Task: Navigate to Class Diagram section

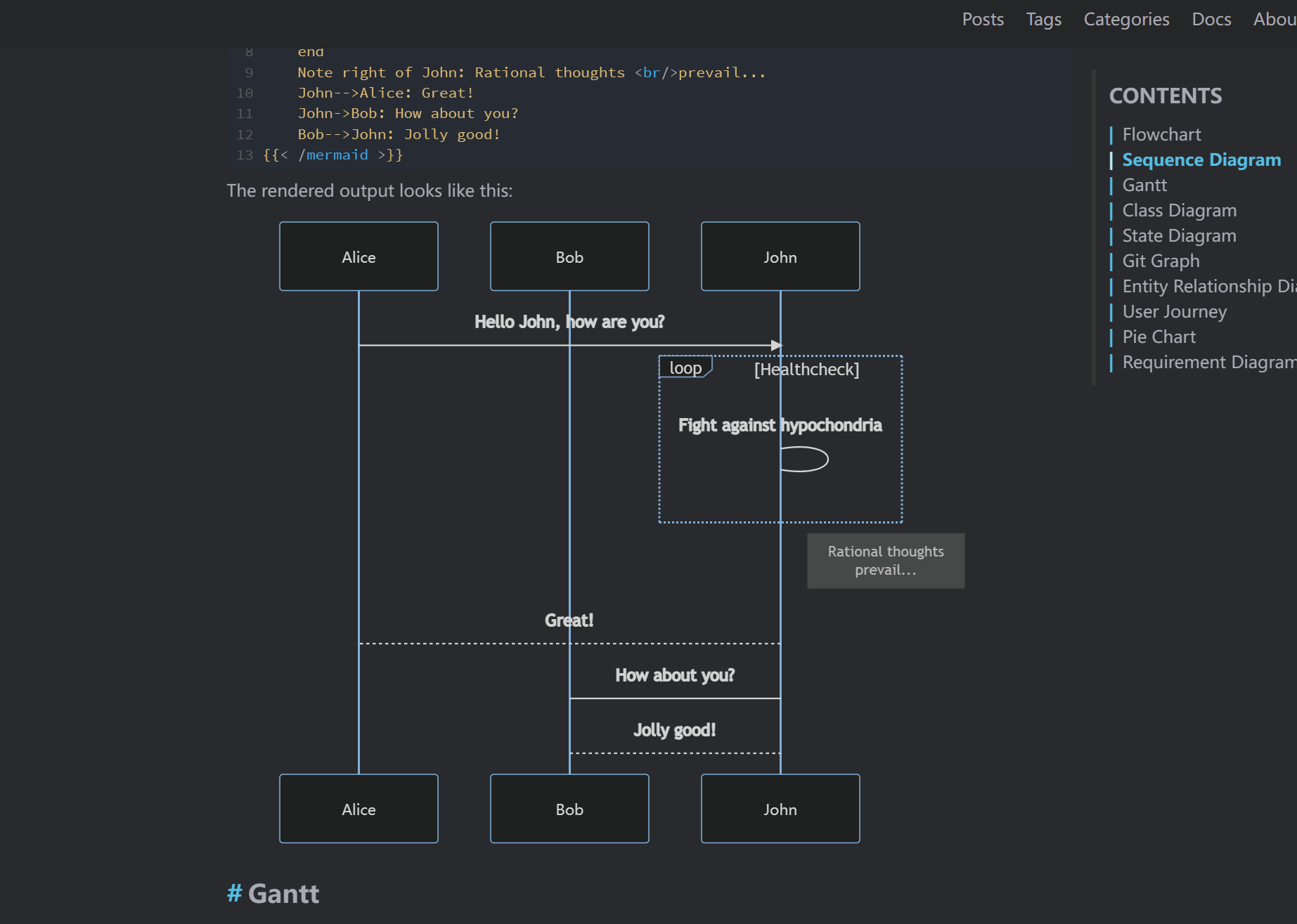Action: (1179, 210)
